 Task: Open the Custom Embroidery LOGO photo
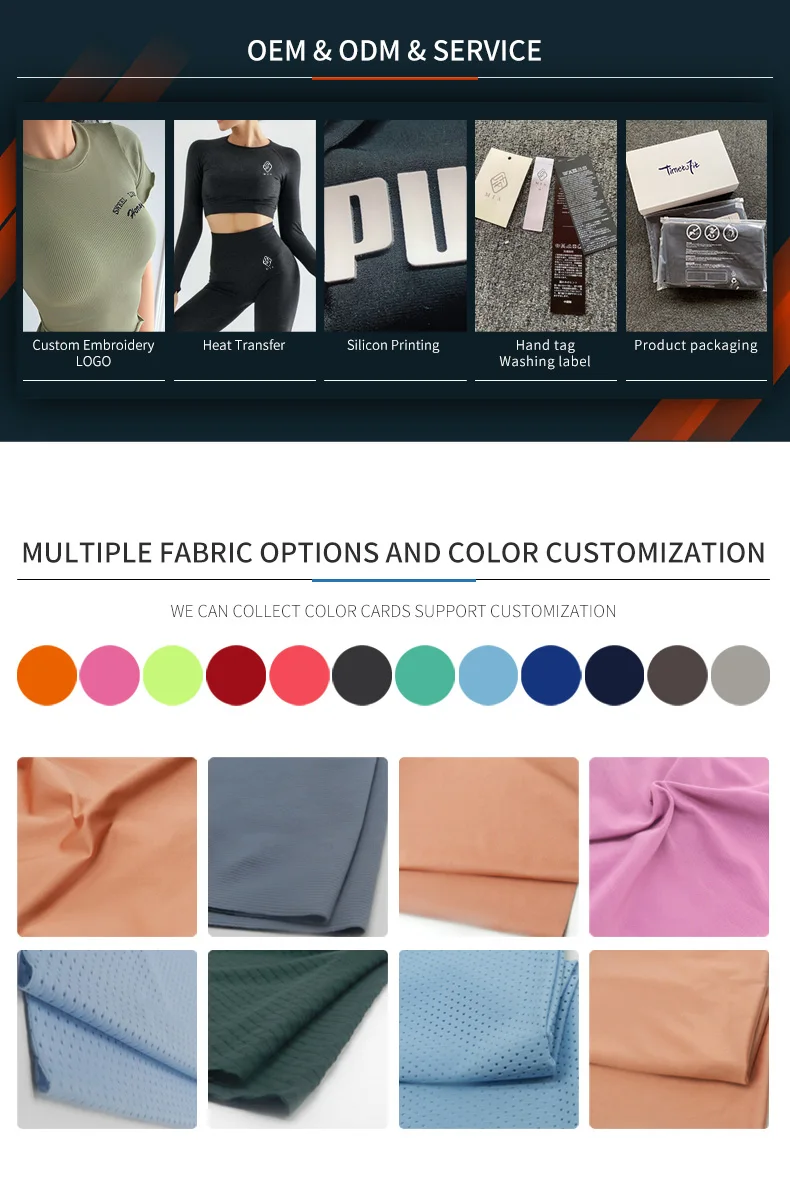[94, 226]
